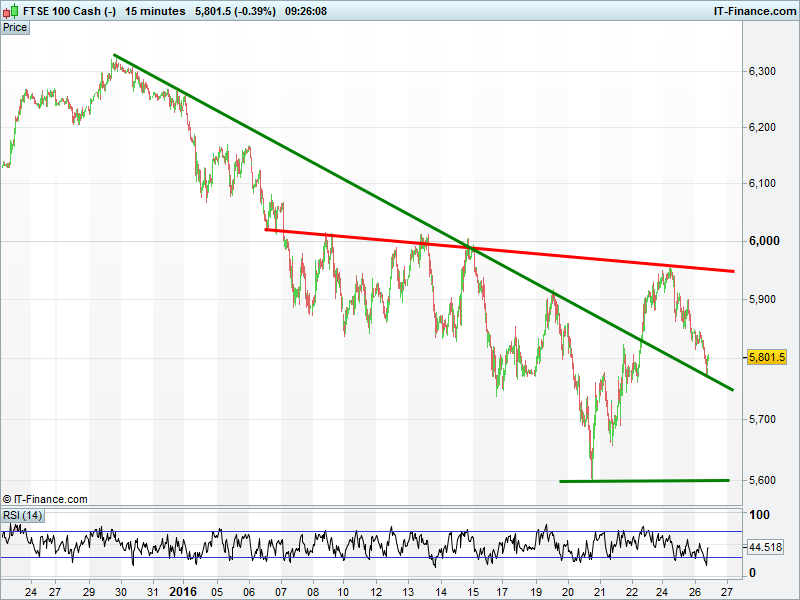Click the RSI axis label 0
This screenshot has height=600, width=800.
[752, 573]
